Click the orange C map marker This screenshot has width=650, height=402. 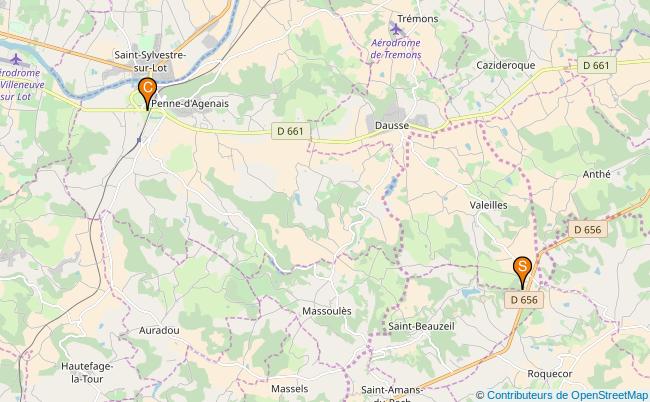[147, 93]
